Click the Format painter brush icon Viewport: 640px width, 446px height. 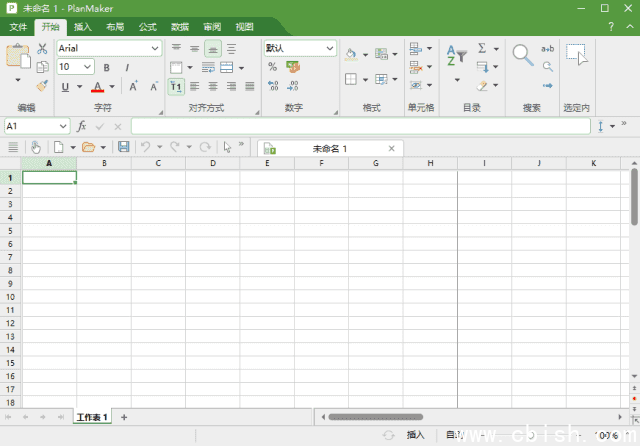(42, 85)
